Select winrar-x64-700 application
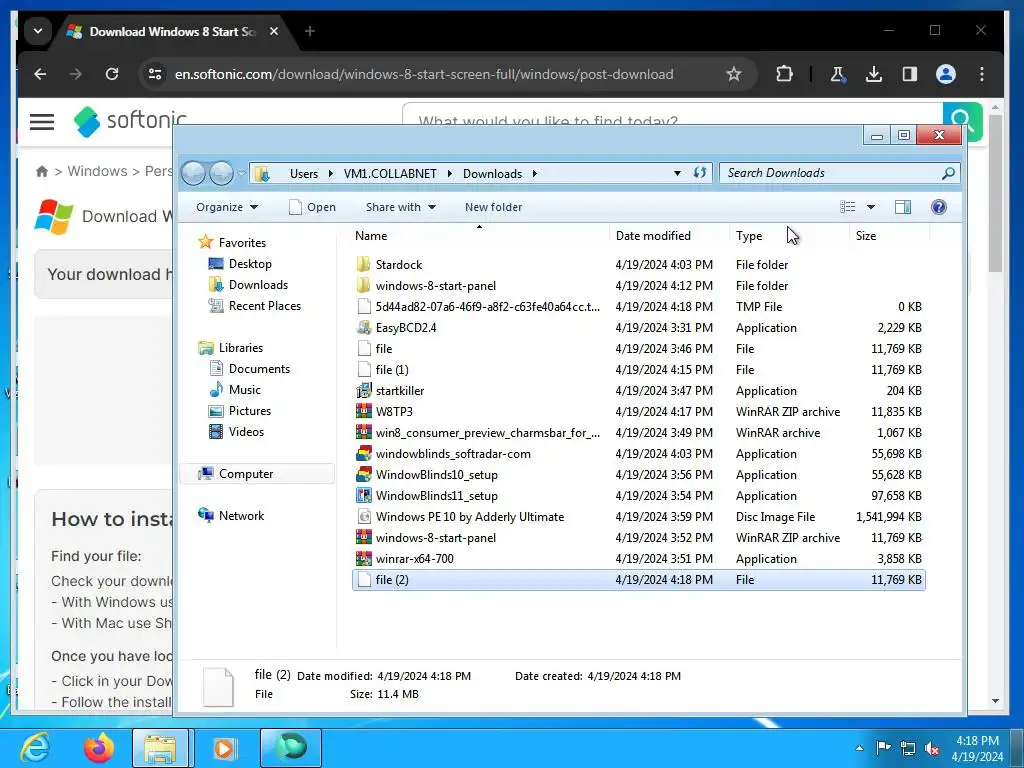The image size is (1024, 768). coord(639,558)
